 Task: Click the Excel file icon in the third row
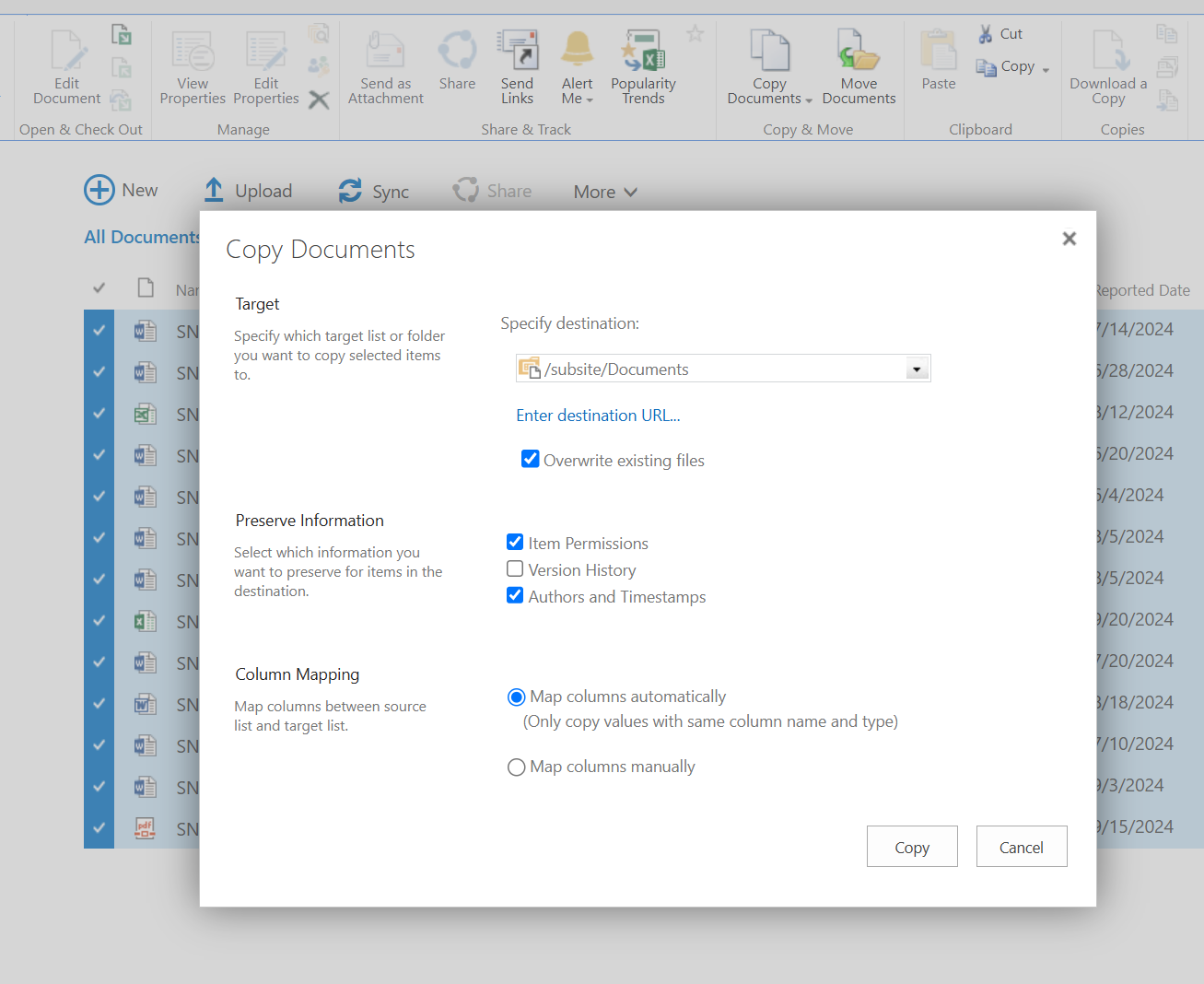click(x=146, y=414)
